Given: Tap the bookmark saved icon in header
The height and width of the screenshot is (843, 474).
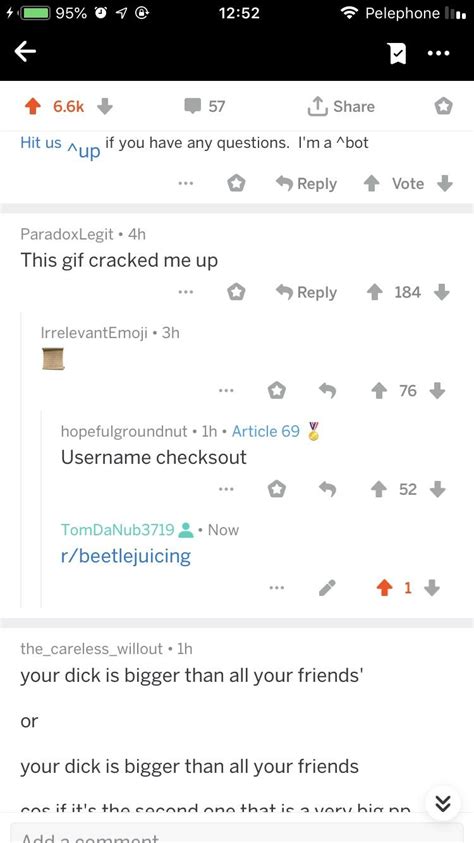Looking at the screenshot, I should [x=396, y=53].
